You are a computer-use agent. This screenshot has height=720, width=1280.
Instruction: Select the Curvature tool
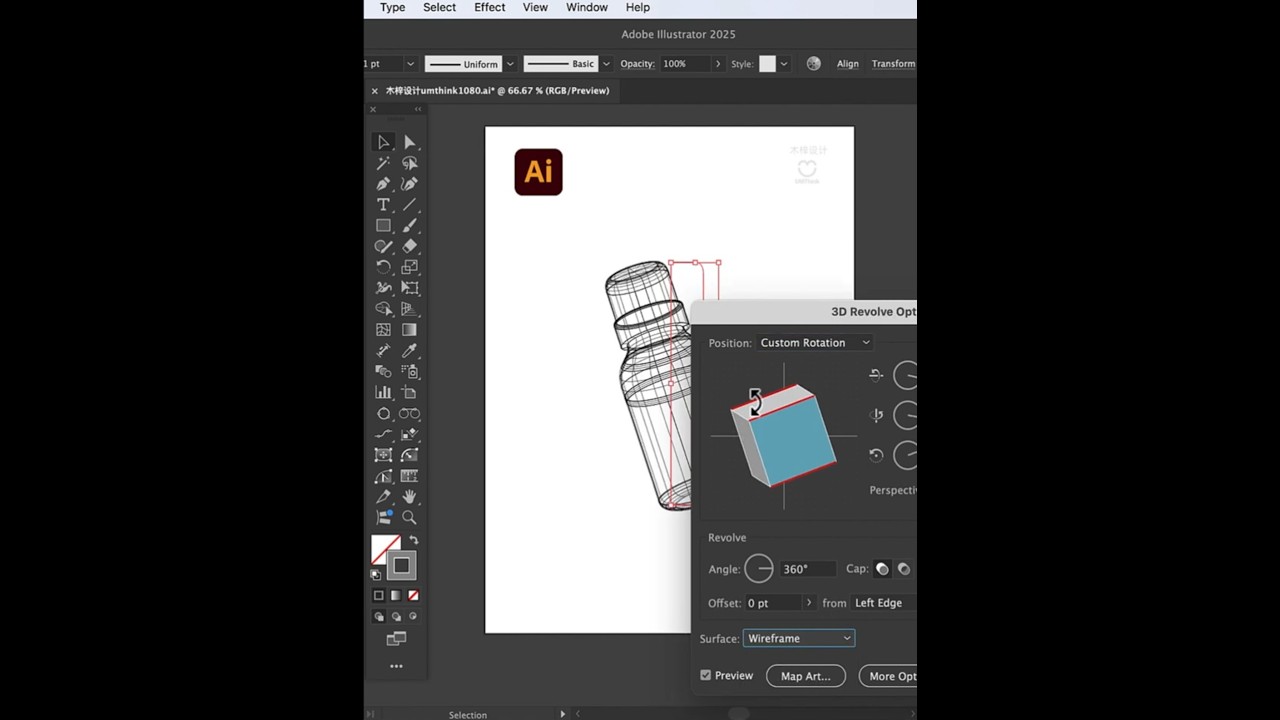(409, 184)
